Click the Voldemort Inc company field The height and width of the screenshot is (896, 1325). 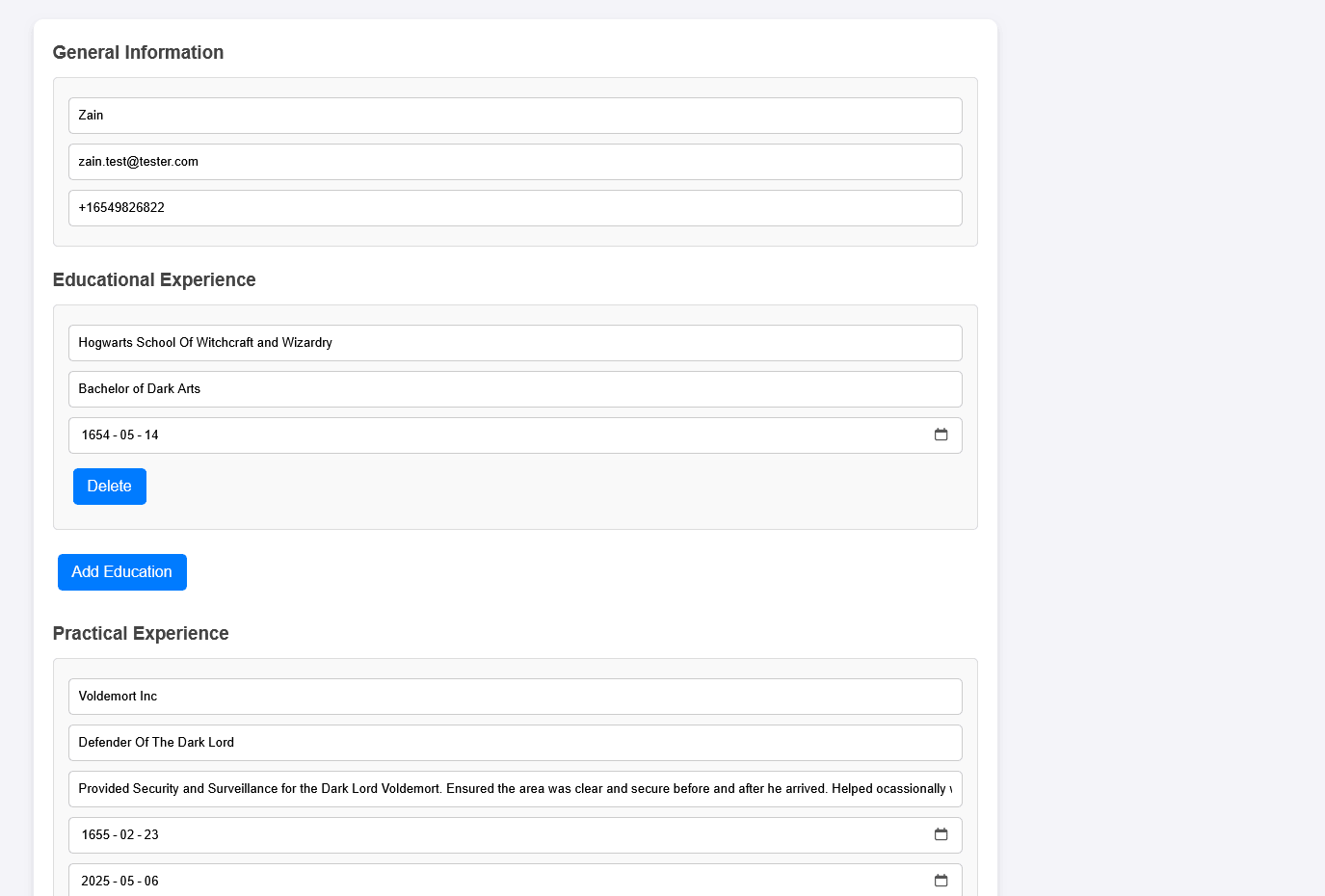(515, 697)
